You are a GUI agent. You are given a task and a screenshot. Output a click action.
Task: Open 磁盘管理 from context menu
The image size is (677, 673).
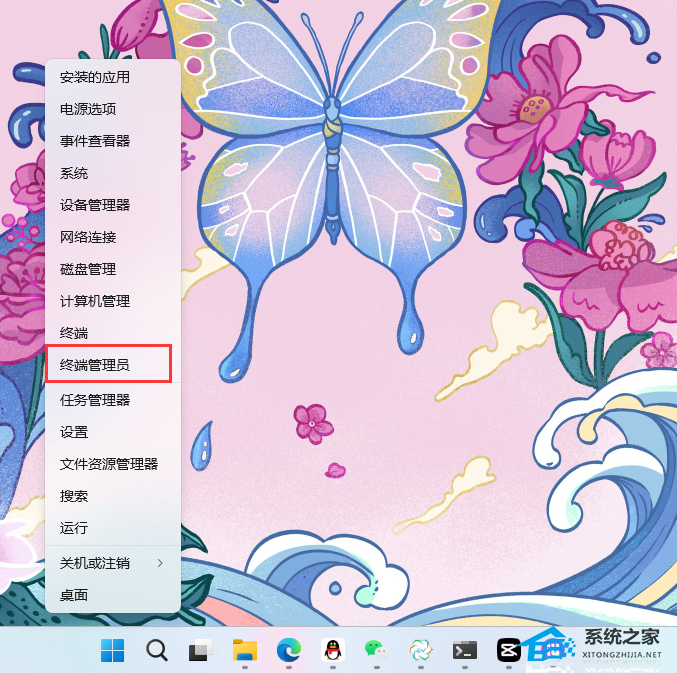click(x=88, y=269)
